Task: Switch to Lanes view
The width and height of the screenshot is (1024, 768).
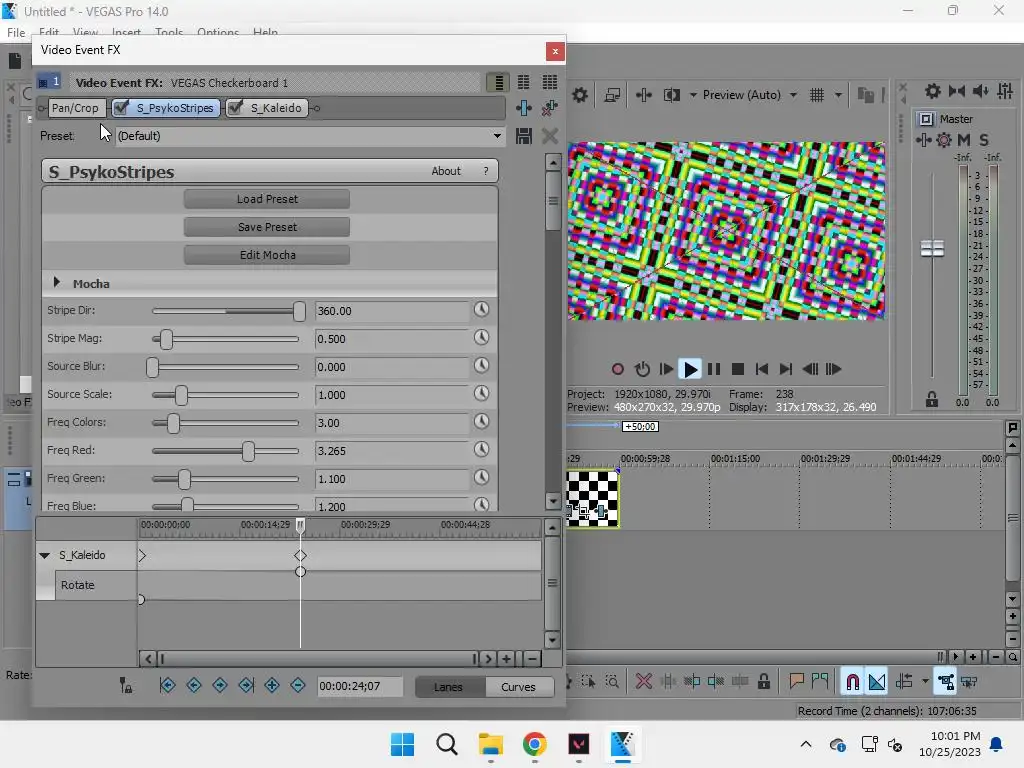Action: [448, 687]
